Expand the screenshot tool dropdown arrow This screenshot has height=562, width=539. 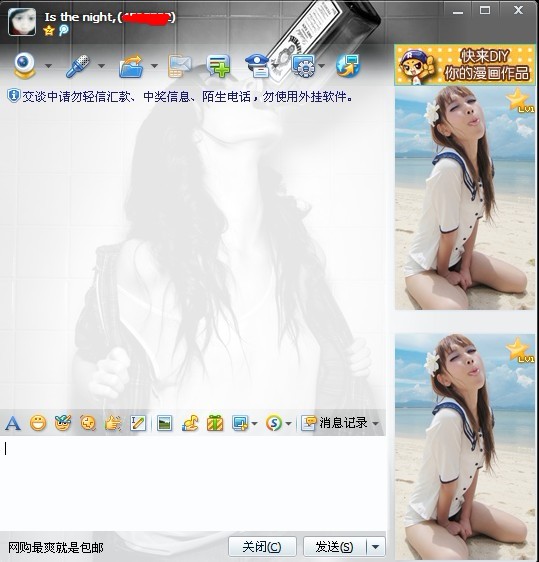tap(254, 424)
